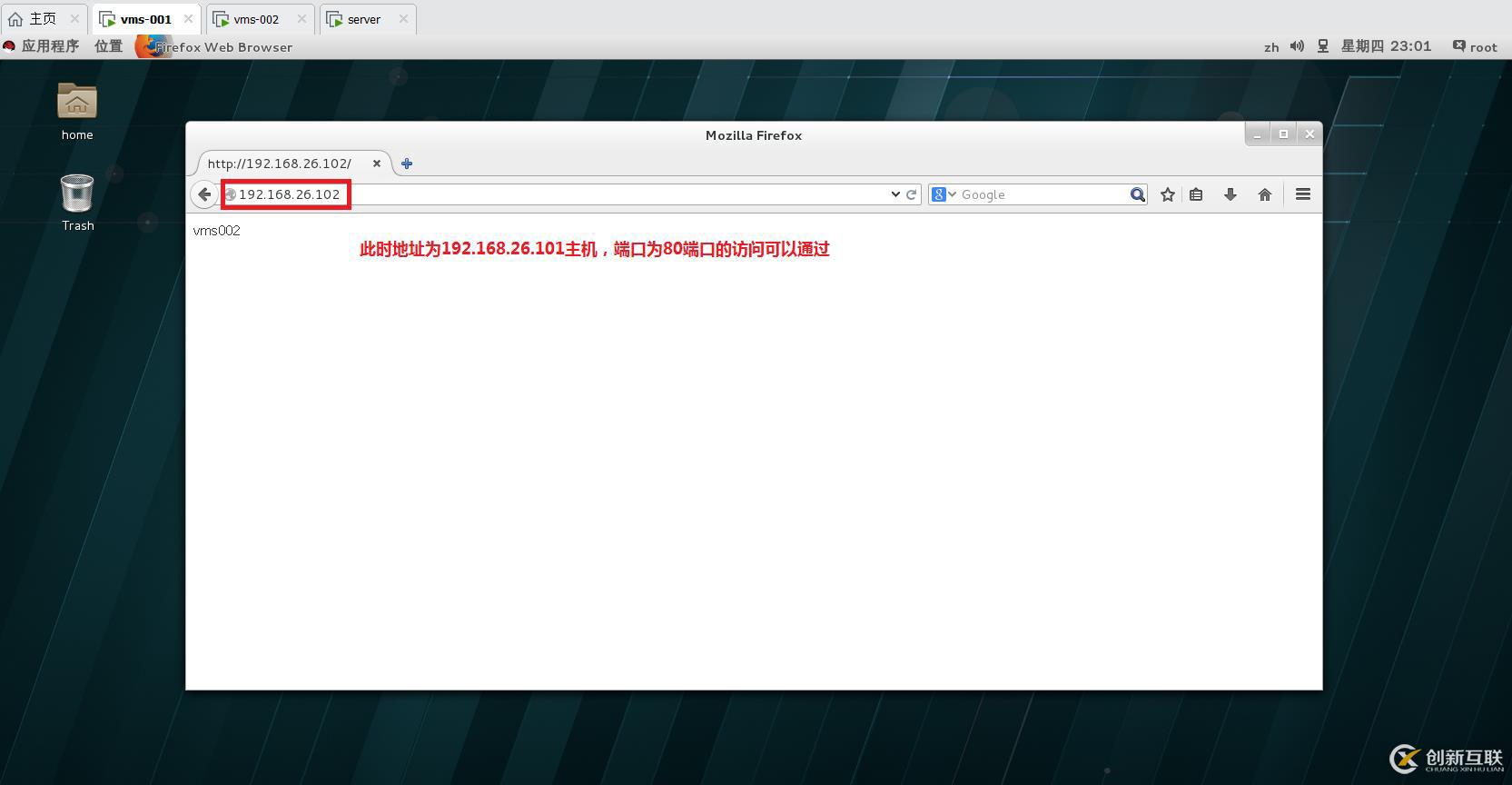Viewport: 1512px width, 785px height.
Task: Click the zh input language indicator
Action: pos(1271,47)
